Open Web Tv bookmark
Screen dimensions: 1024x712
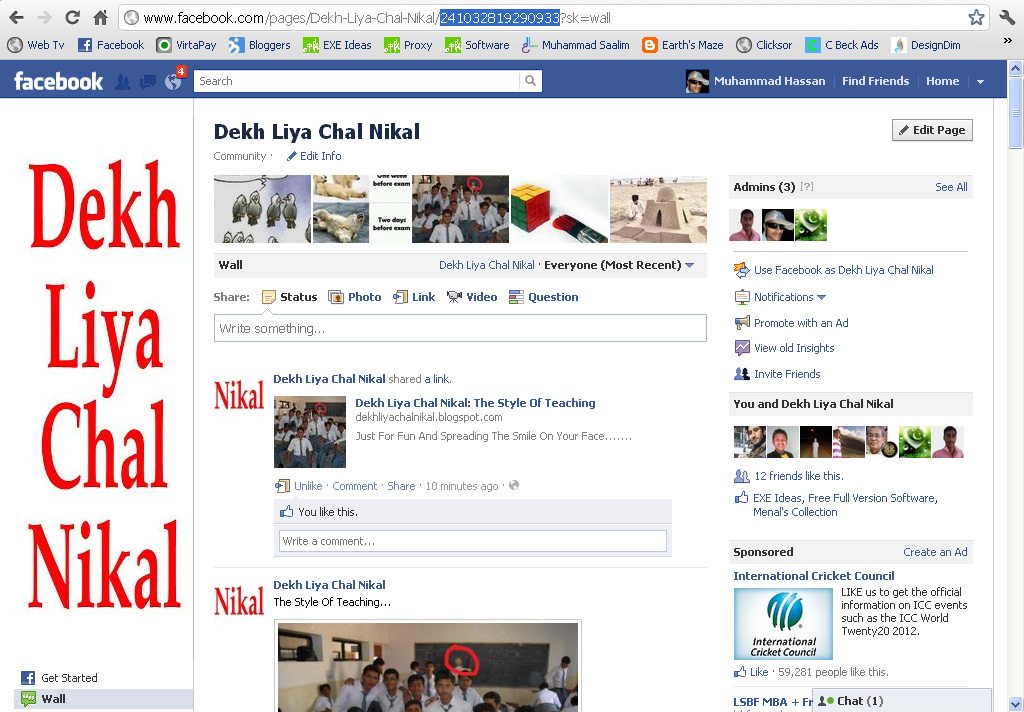click(x=35, y=45)
